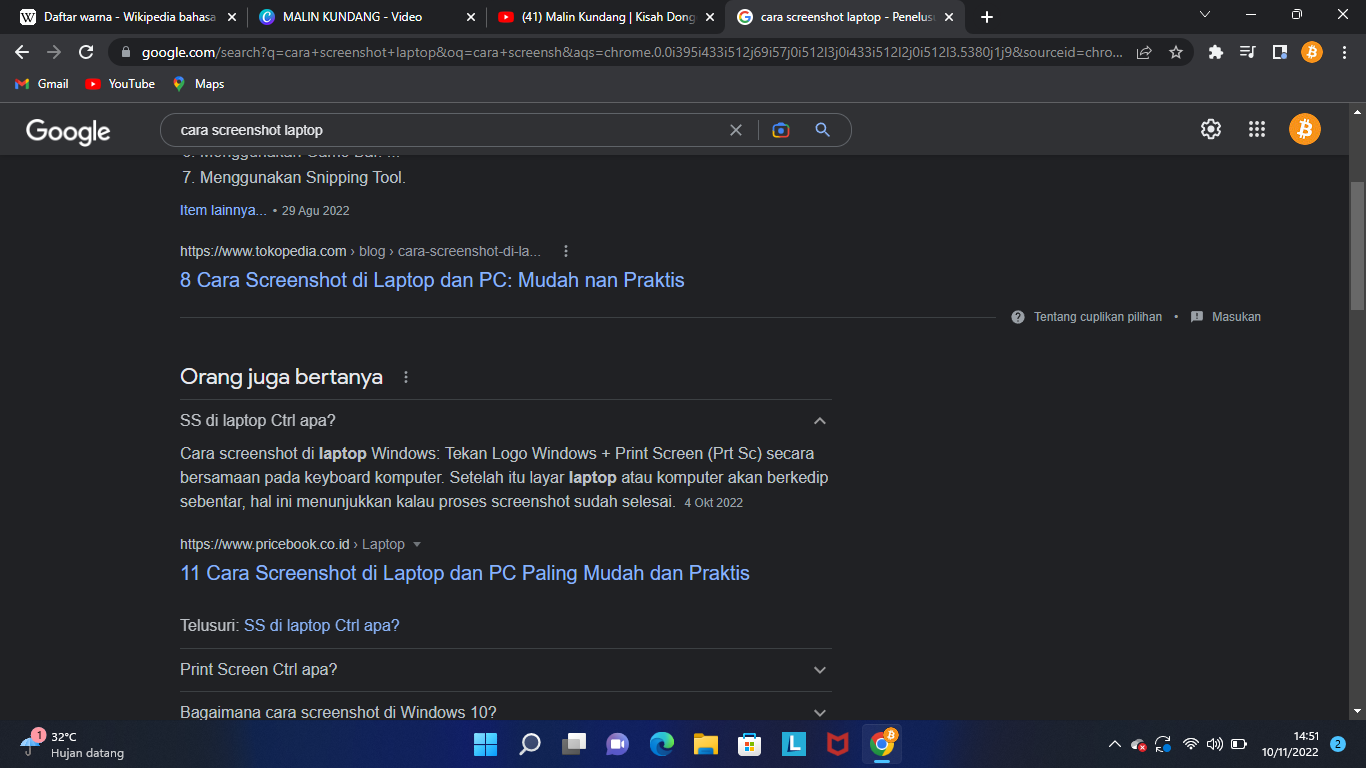The image size is (1366, 768).
Task: Search by image with camera icon
Action: tap(781, 130)
